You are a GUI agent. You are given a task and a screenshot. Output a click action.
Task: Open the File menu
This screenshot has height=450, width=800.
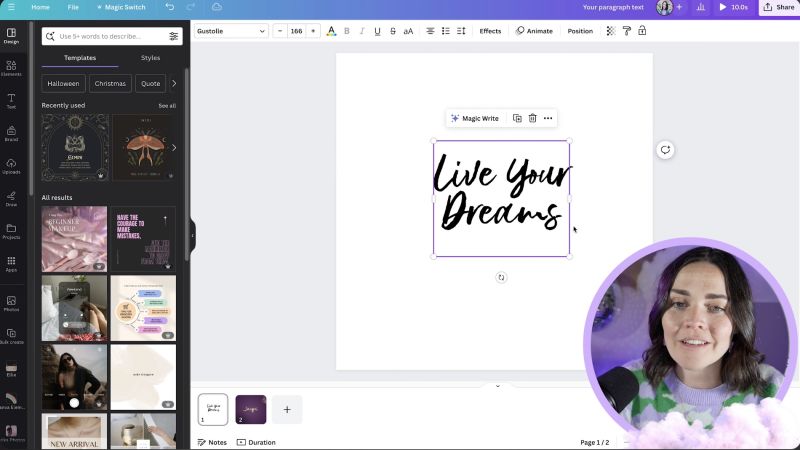coord(73,7)
